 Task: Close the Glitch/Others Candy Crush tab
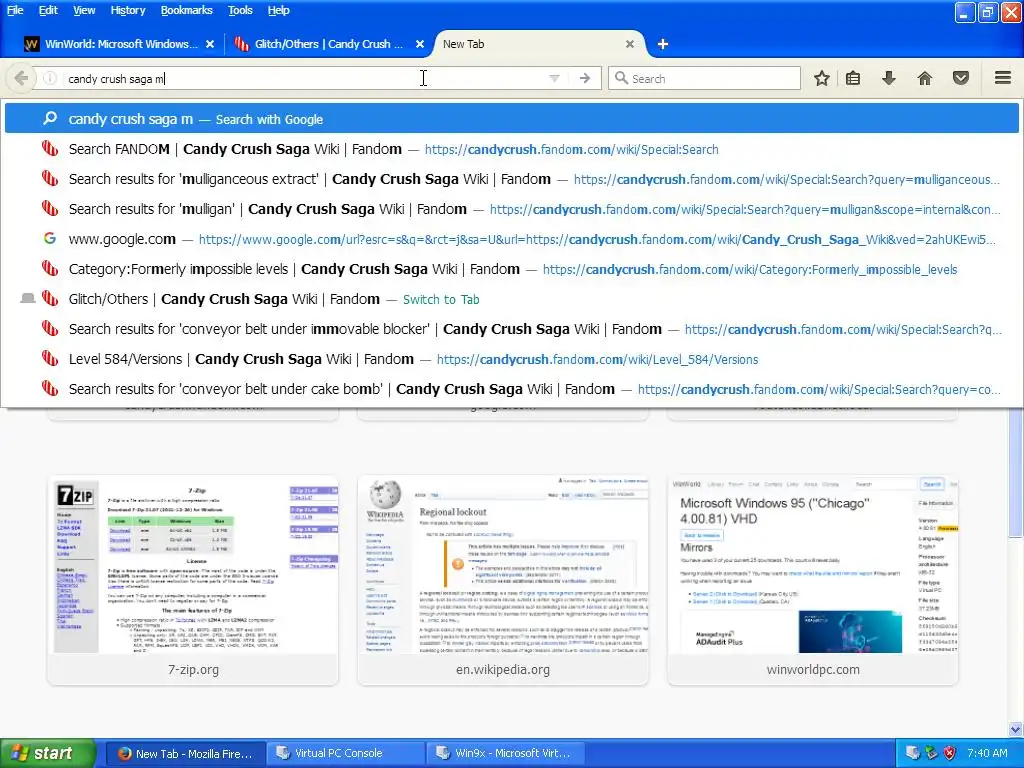pyautogui.click(x=420, y=44)
